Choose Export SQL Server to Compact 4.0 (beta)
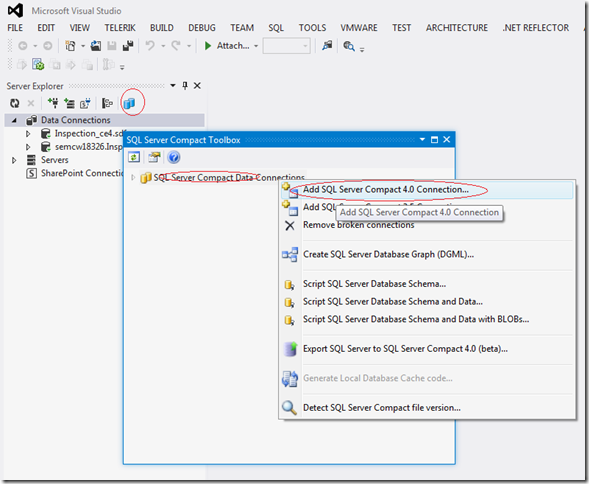The image size is (589, 484). point(427,349)
